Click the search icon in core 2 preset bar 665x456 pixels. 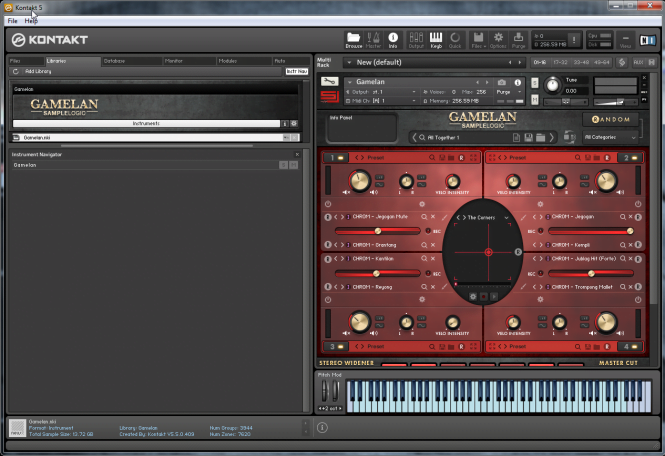tap(578, 158)
